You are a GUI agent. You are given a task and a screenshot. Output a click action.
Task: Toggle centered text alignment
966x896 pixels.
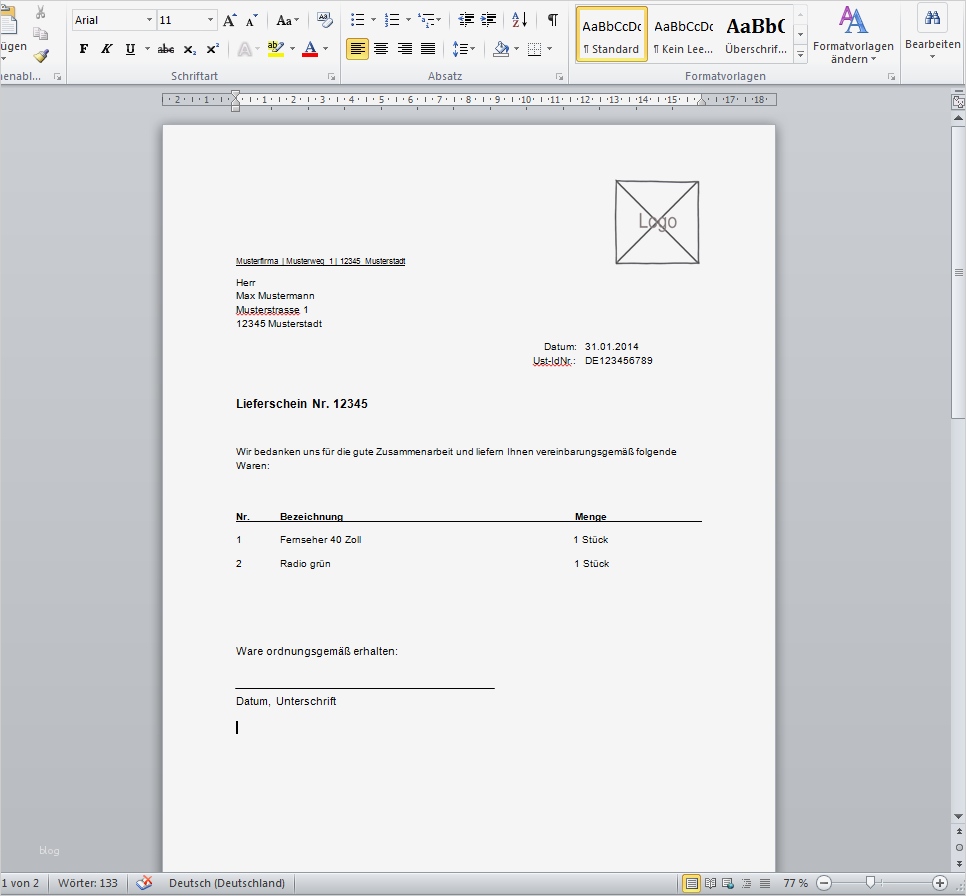381,48
